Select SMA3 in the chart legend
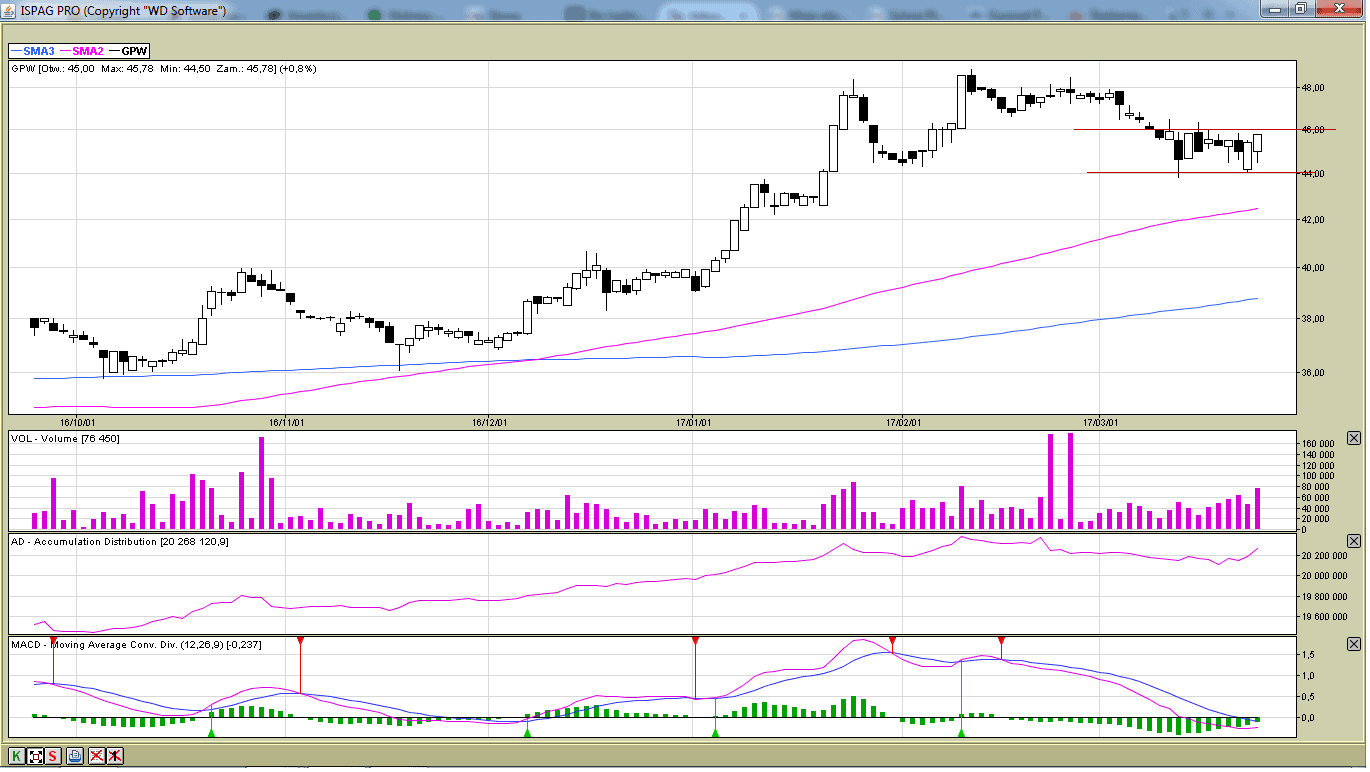This screenshot has width=1370, height=772. (32, 51)
